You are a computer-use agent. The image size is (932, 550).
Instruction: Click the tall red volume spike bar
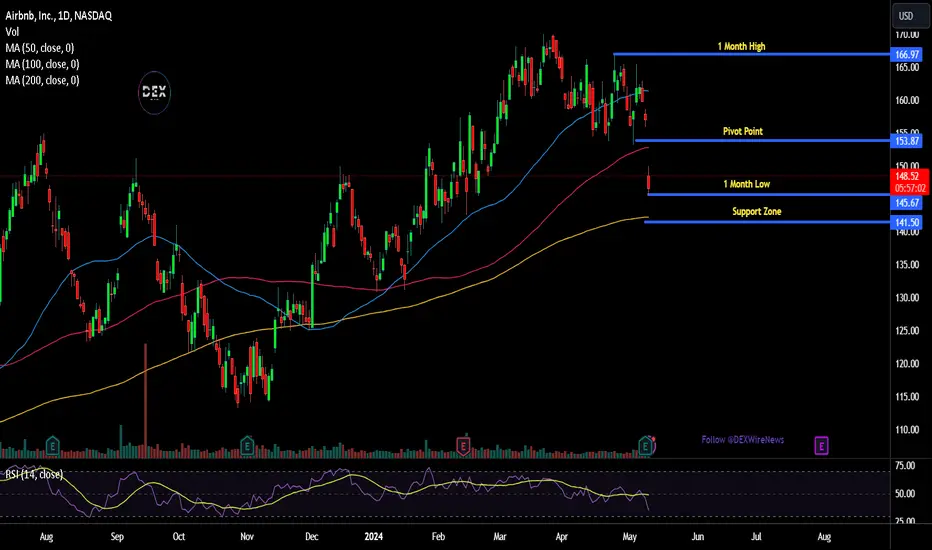pos(145,400)
